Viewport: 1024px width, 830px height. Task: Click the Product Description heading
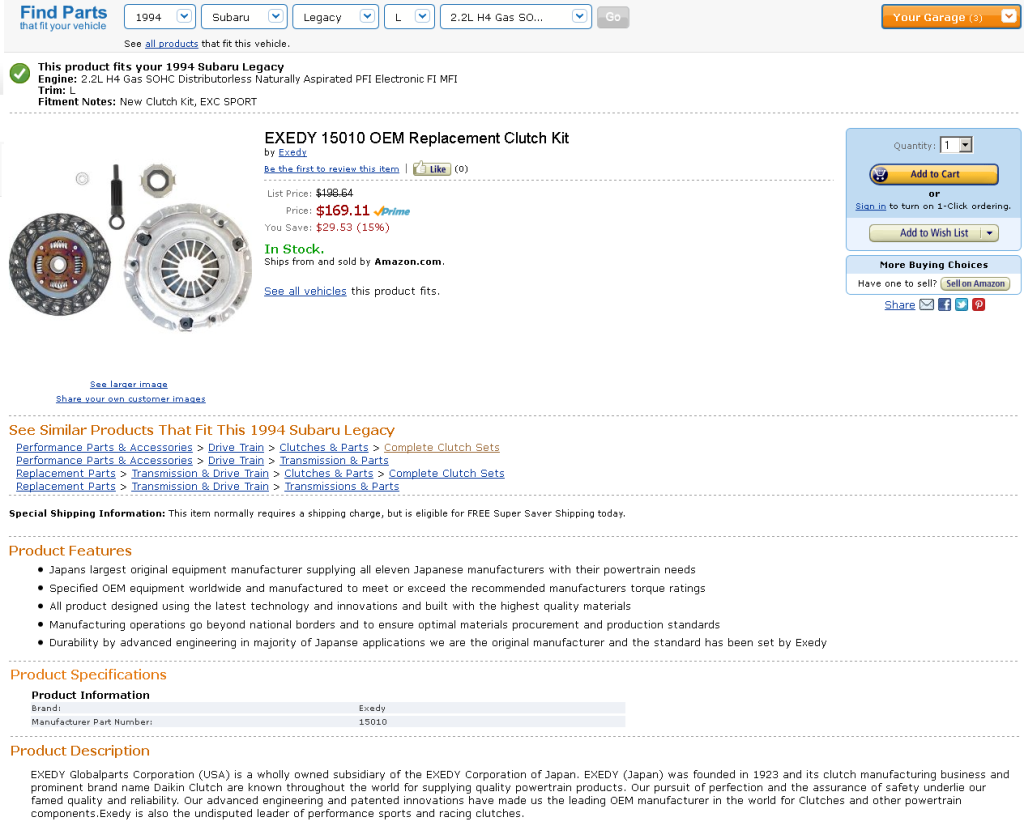click(80, 752)
